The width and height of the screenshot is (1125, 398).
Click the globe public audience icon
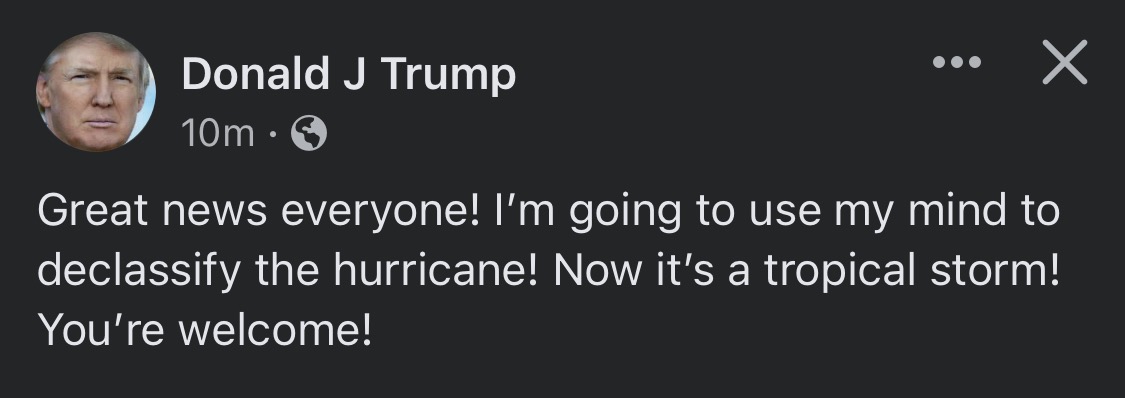pos(309,133)
